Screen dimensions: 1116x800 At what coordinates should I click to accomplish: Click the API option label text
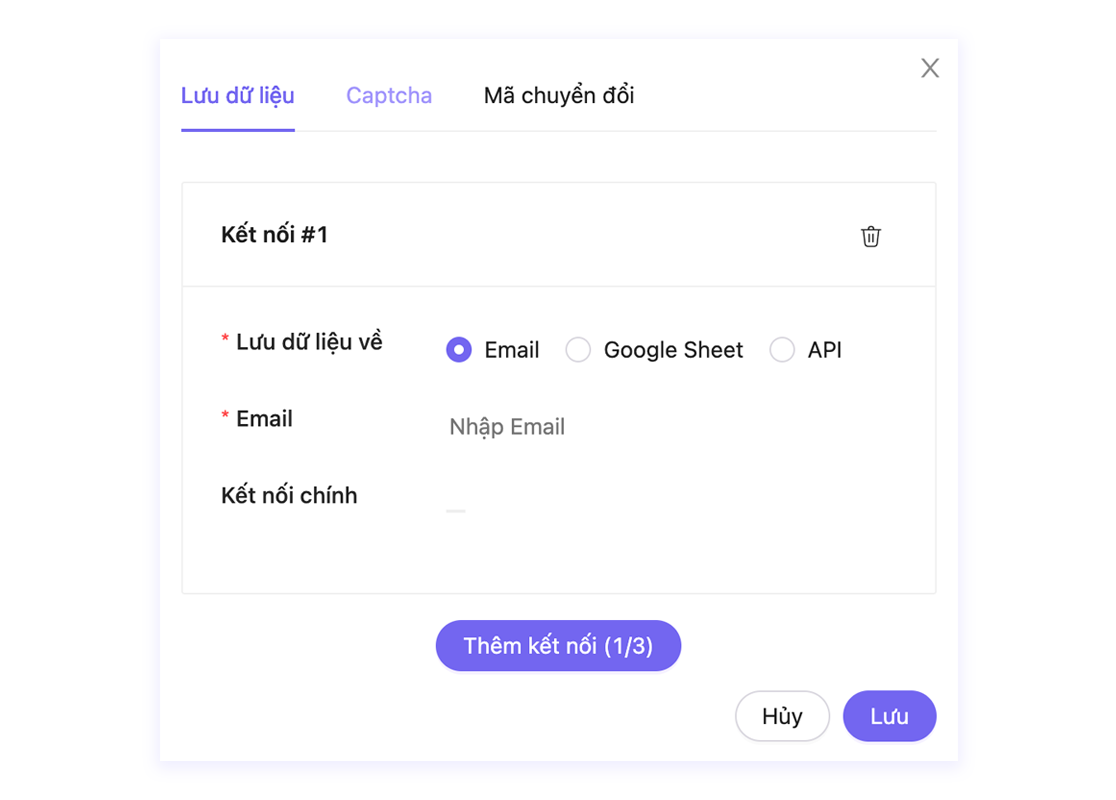coord(825,350)
